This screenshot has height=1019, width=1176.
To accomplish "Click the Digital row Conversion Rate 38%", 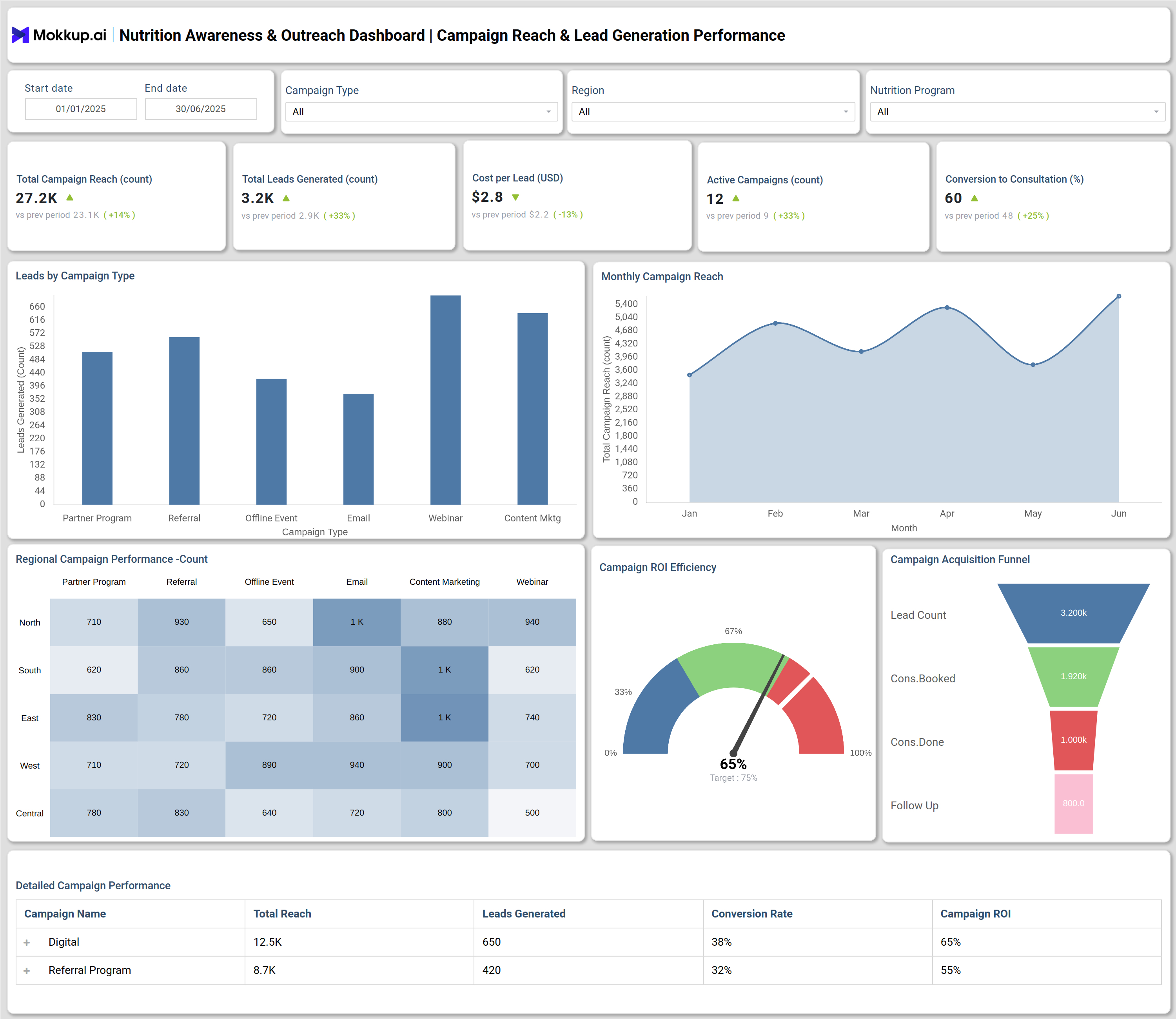I will pyautogui.click(x=722, y=942).
